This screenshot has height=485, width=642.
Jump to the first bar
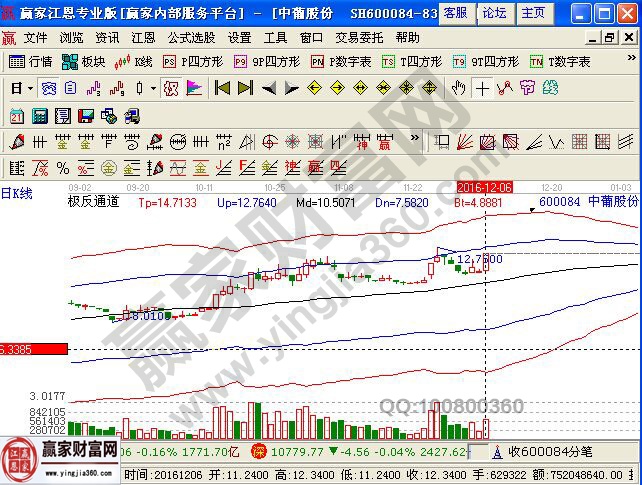tap(222, 88)
